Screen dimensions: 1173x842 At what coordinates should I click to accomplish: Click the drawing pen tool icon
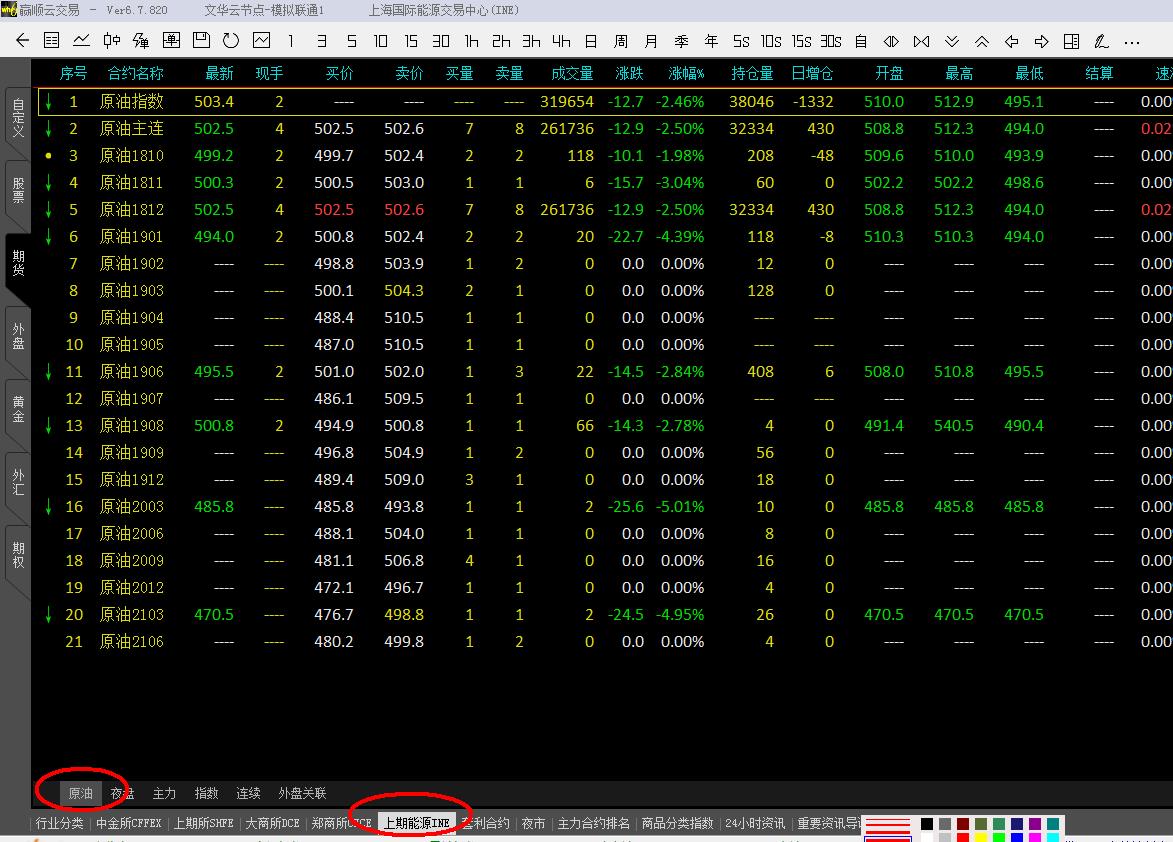click(1101, 41)
